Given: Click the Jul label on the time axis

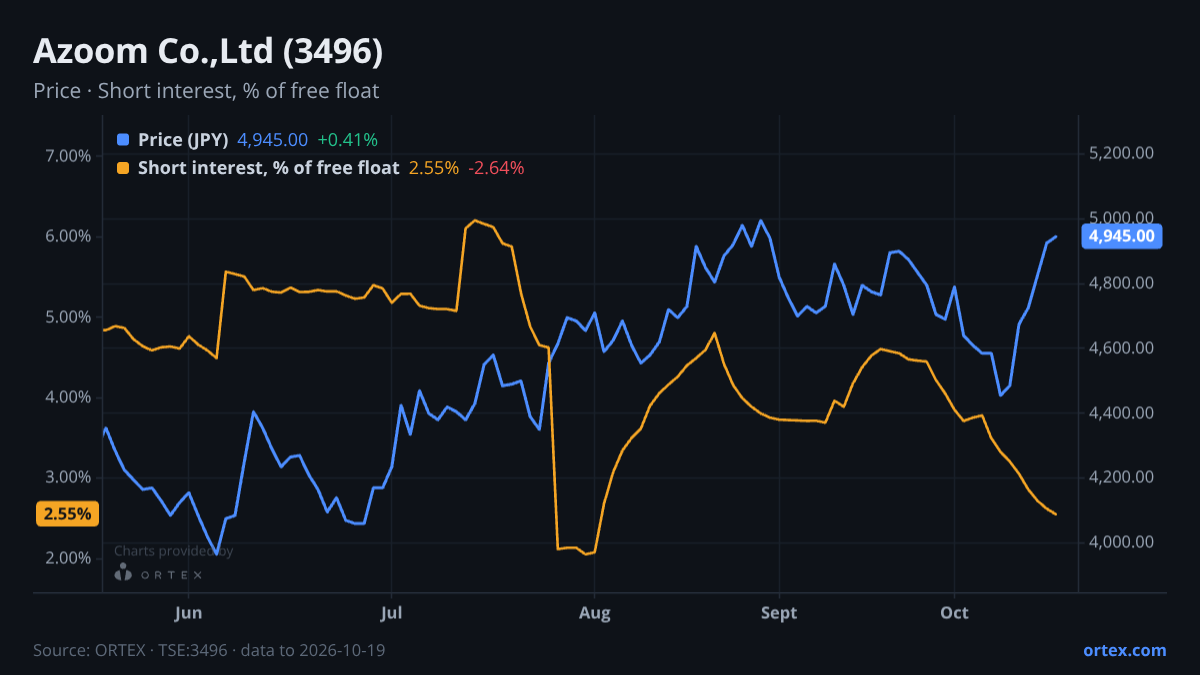Looking at the screenshot, I should (392, 613).
